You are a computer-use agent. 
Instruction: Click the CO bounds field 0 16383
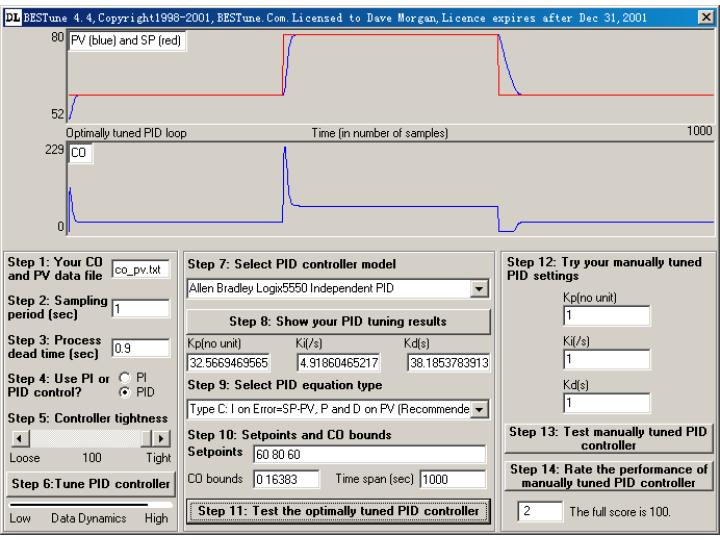[x=286, y=479]
